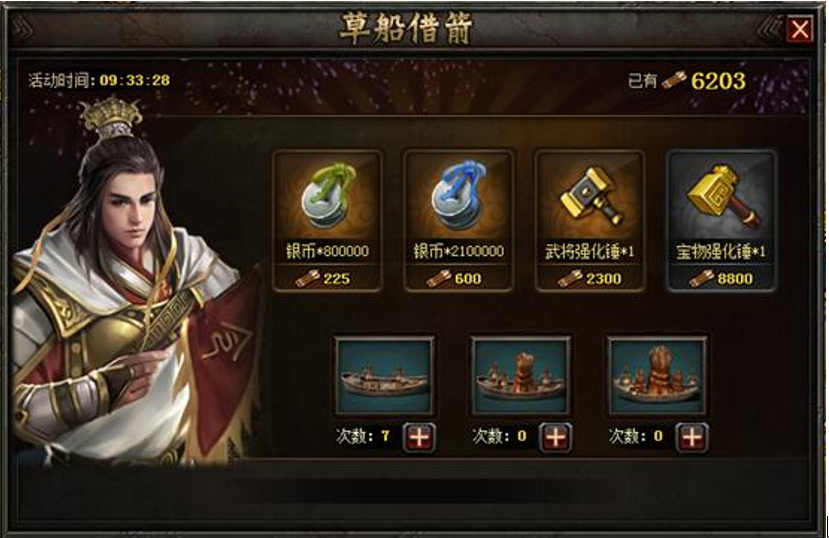This screenshot has height=538, width=829.
Task: Close the 草船借箭 event window
Action: click(800, 30)
